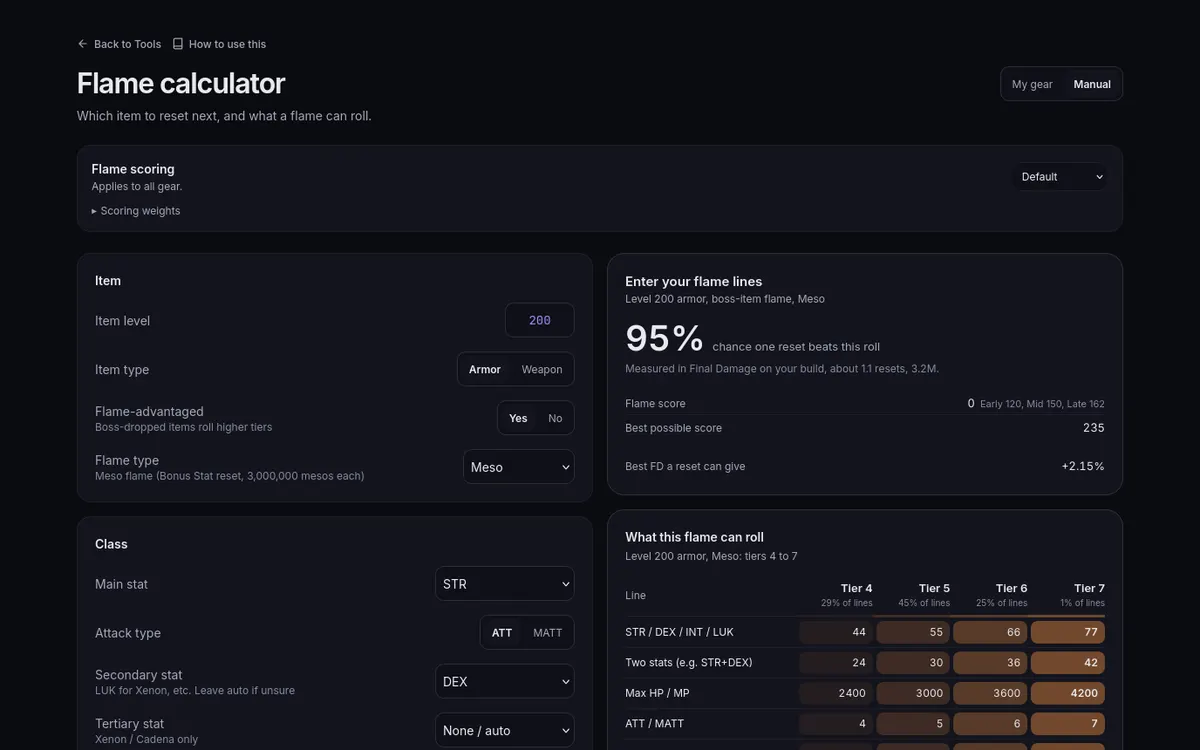Click the Item level input field
The image size is (1200, 750).
[540, 320]
